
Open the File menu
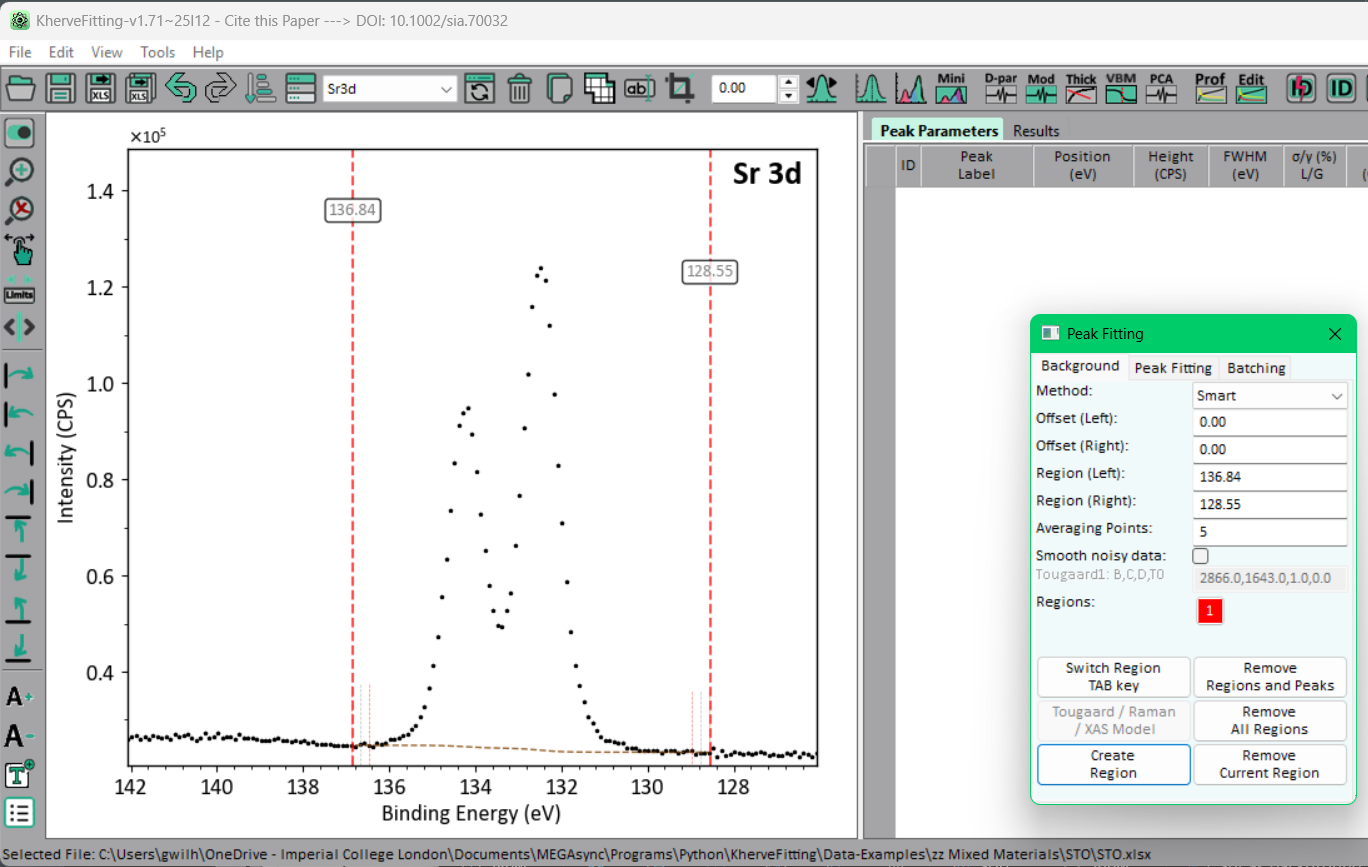point(20,52)
